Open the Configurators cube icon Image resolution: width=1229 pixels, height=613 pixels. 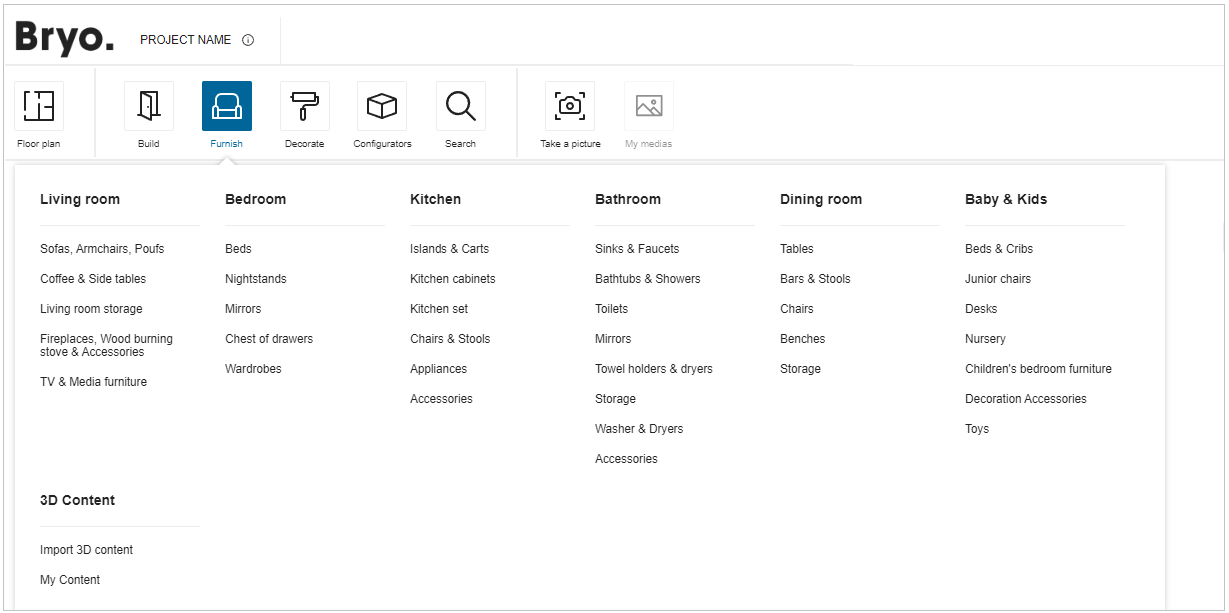pos(382,106)
